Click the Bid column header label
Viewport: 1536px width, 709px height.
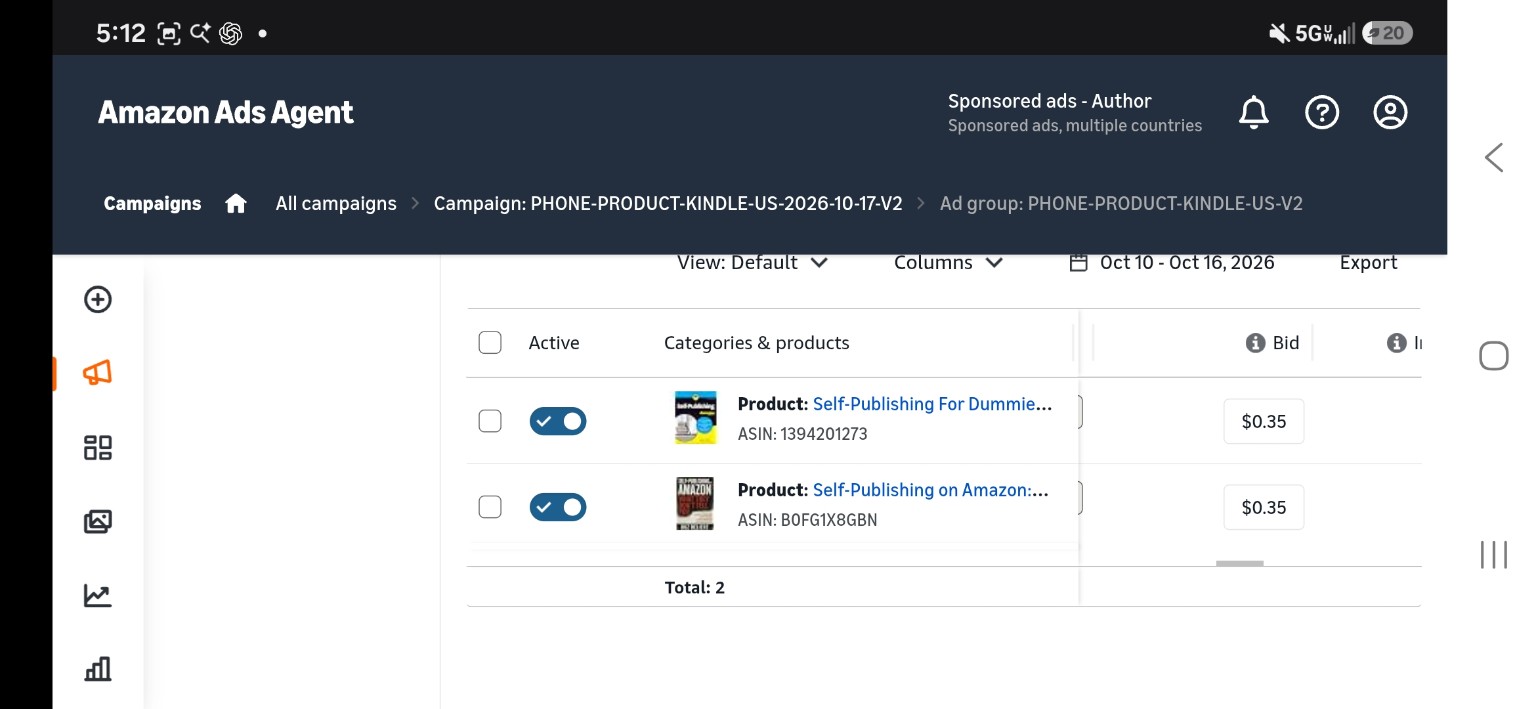pos(1286,343)
